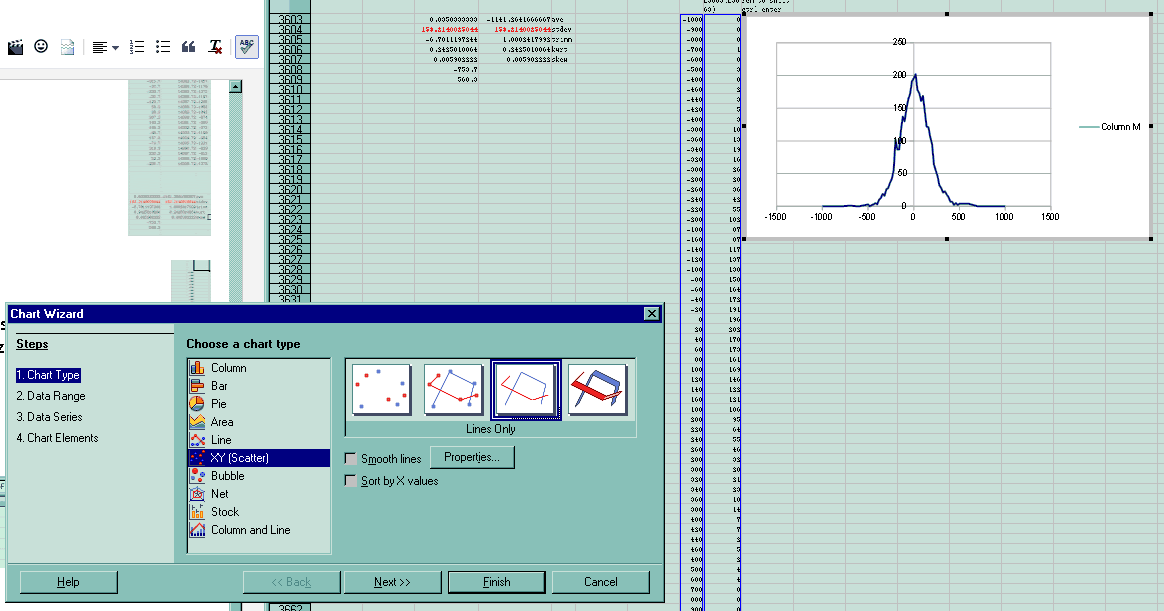Click the smiley emoticon toolbar icon
Image resolution: width=1164 pixels, height=611 pixels.
coord(40,45)
